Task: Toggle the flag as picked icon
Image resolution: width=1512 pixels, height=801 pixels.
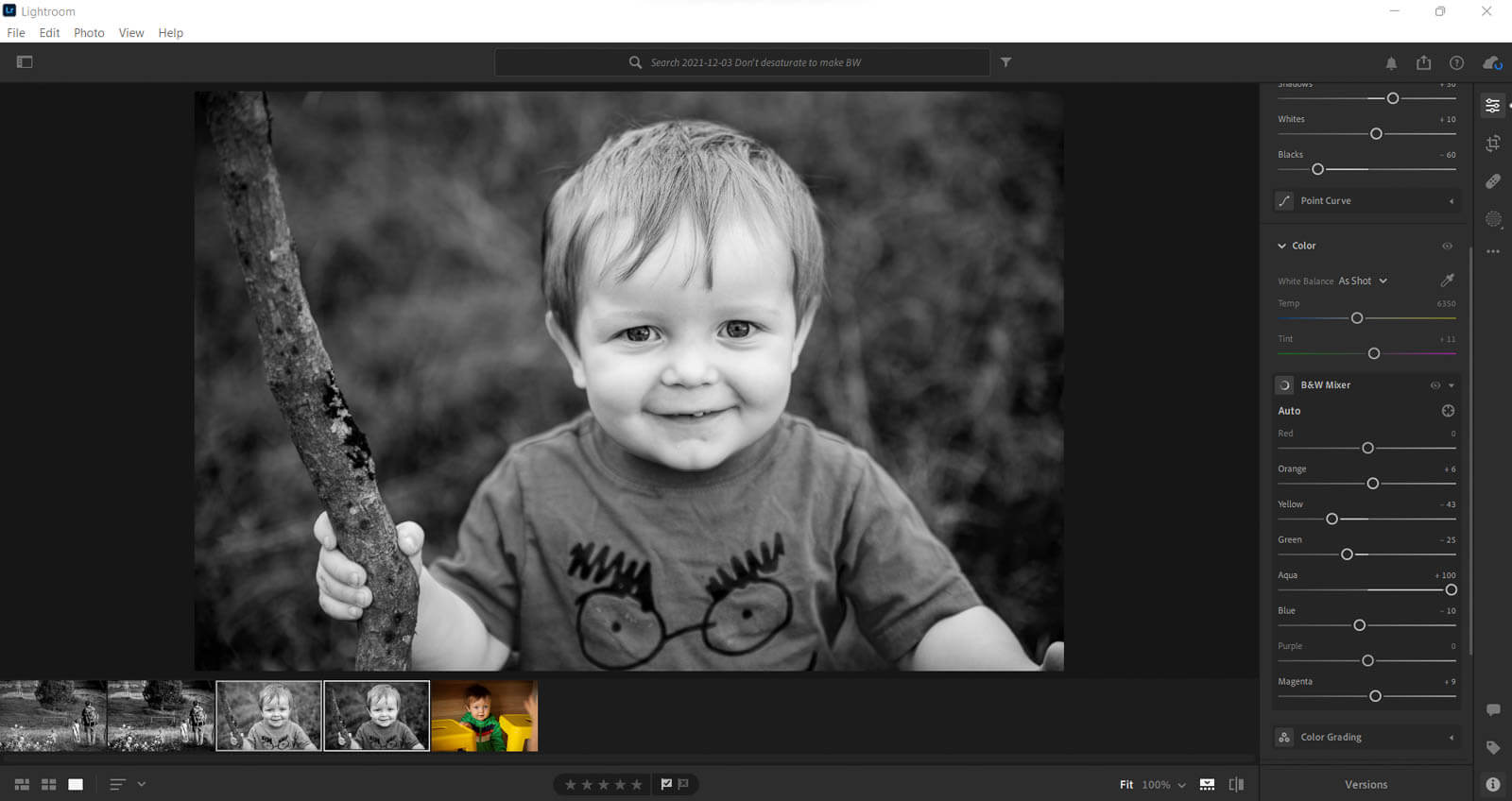Action: click(666, 784)
